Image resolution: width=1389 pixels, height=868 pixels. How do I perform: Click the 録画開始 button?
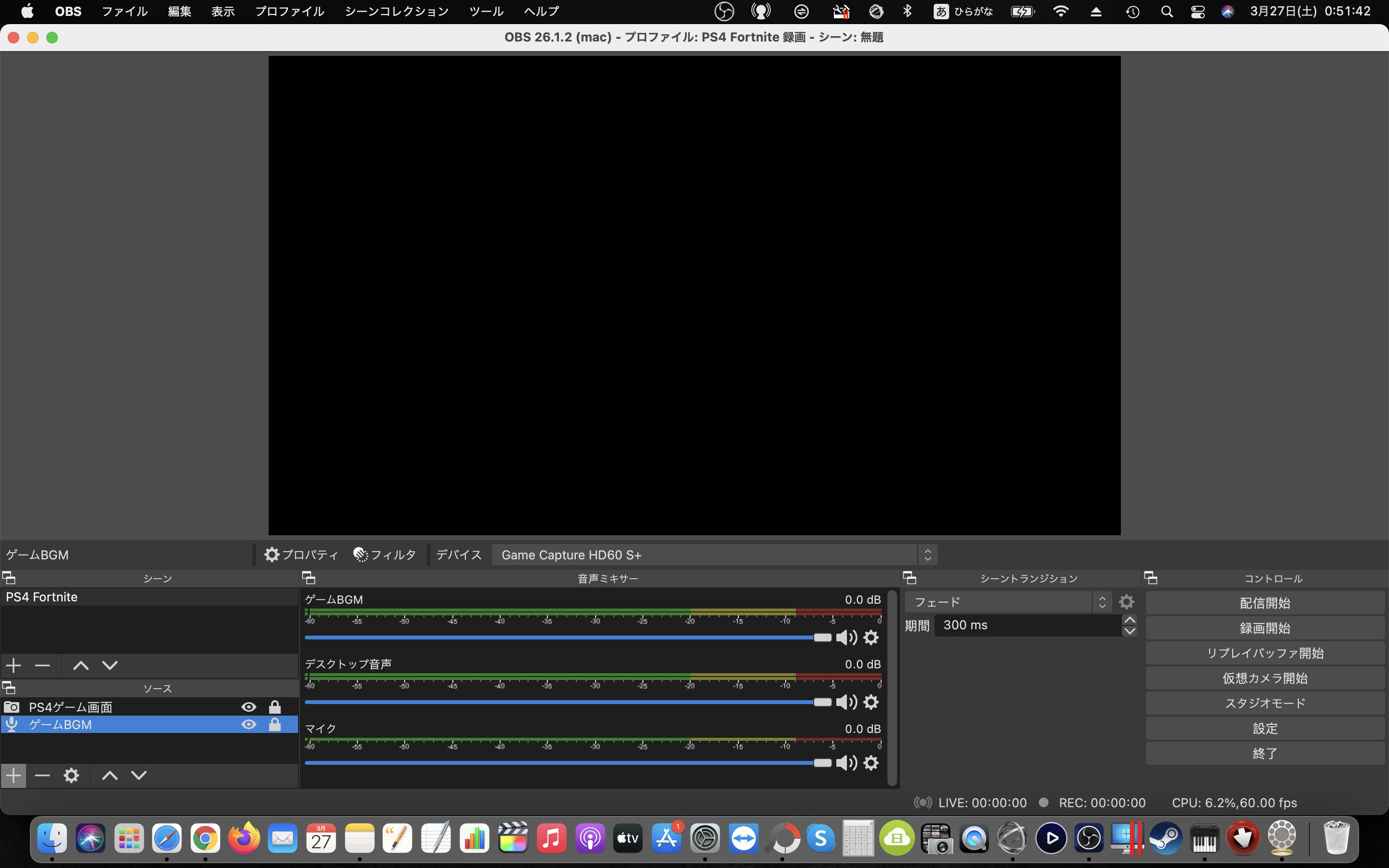1265,628
